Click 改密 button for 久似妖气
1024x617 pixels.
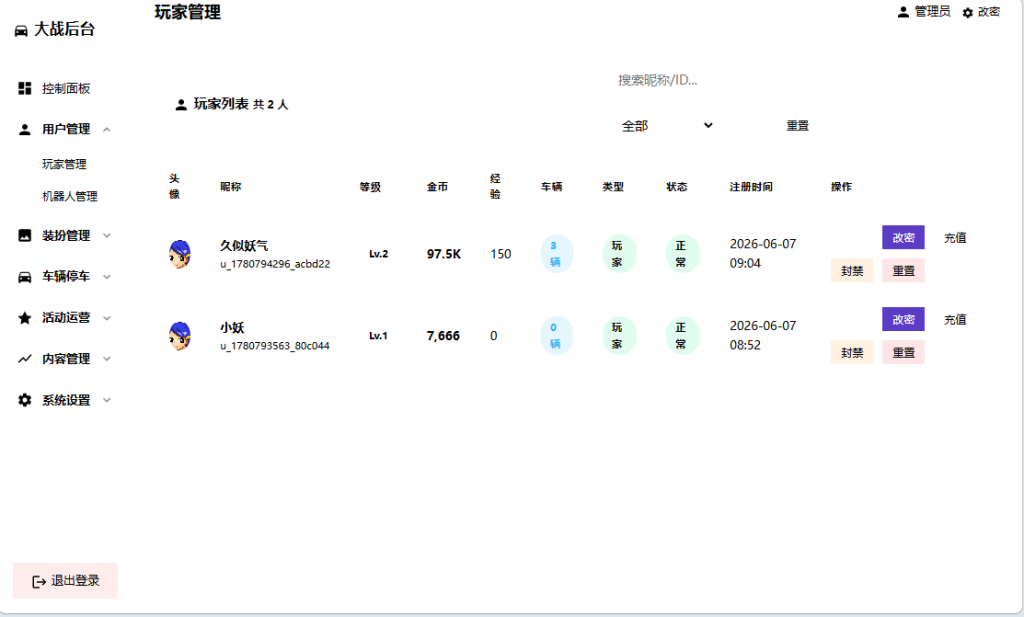coord(903,238)
